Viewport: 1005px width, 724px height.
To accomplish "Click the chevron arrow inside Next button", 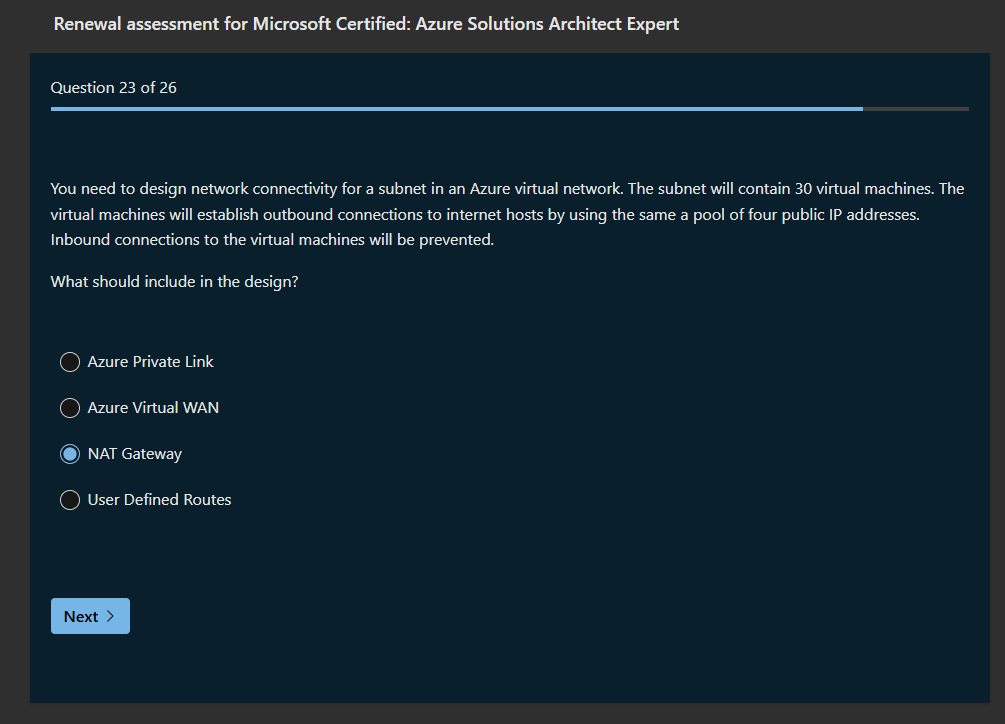I will [x=111, y=616].
